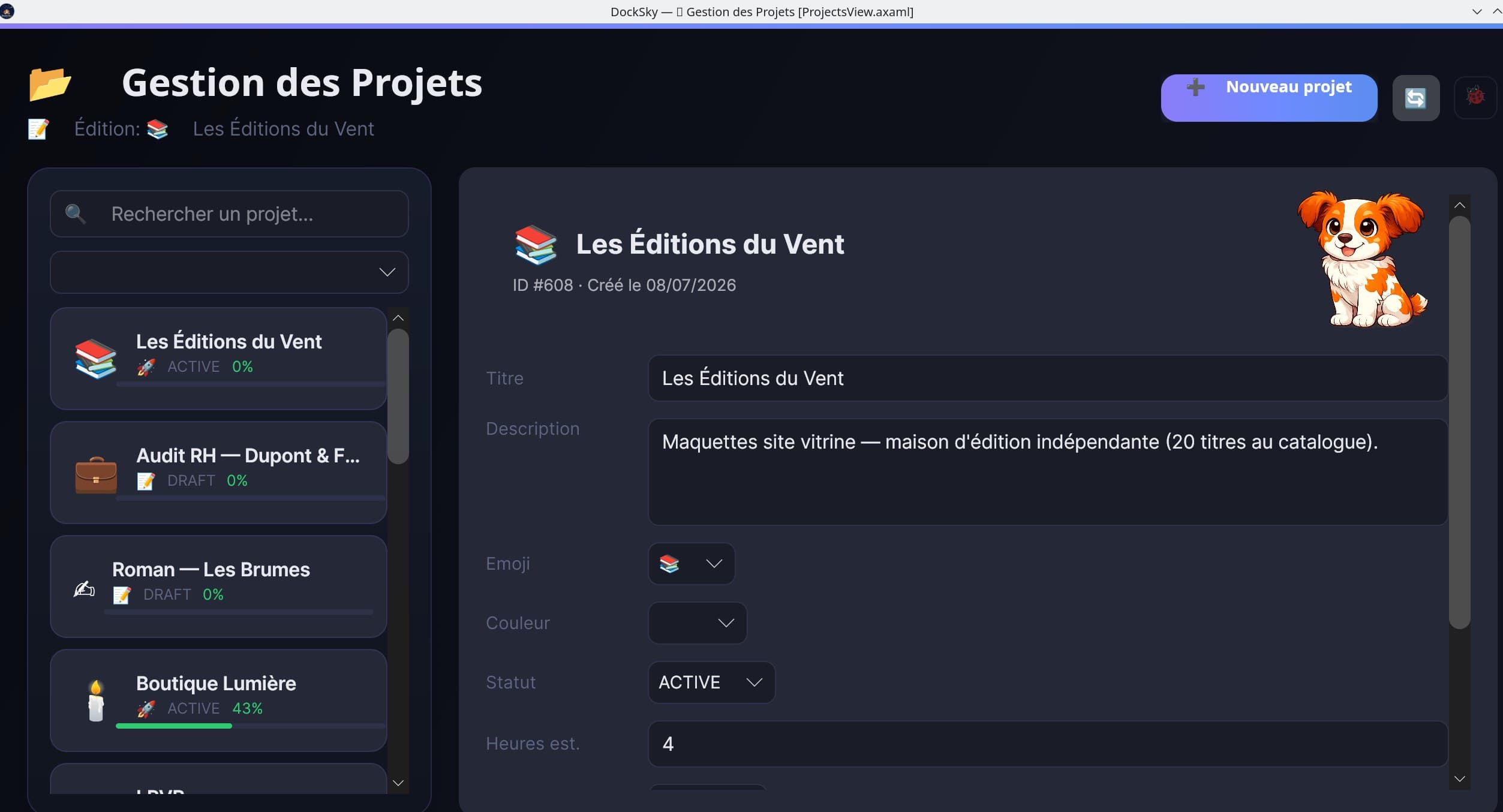Click the Couleur field label
The width and height of the screenshot is (1503, 812).
(518, 623)
